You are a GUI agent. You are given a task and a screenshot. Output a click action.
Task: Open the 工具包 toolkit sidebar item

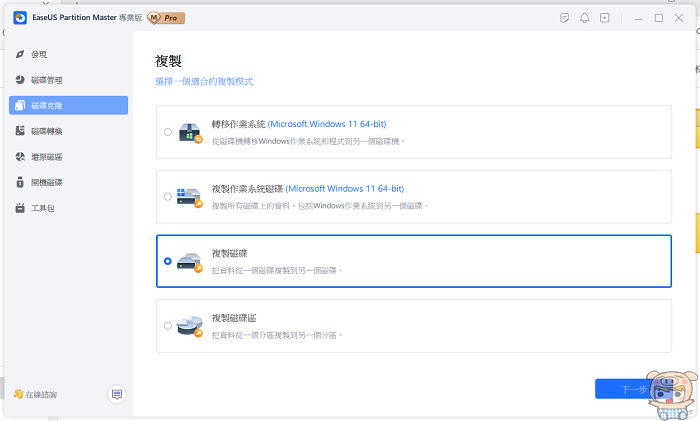click(68, 208)
